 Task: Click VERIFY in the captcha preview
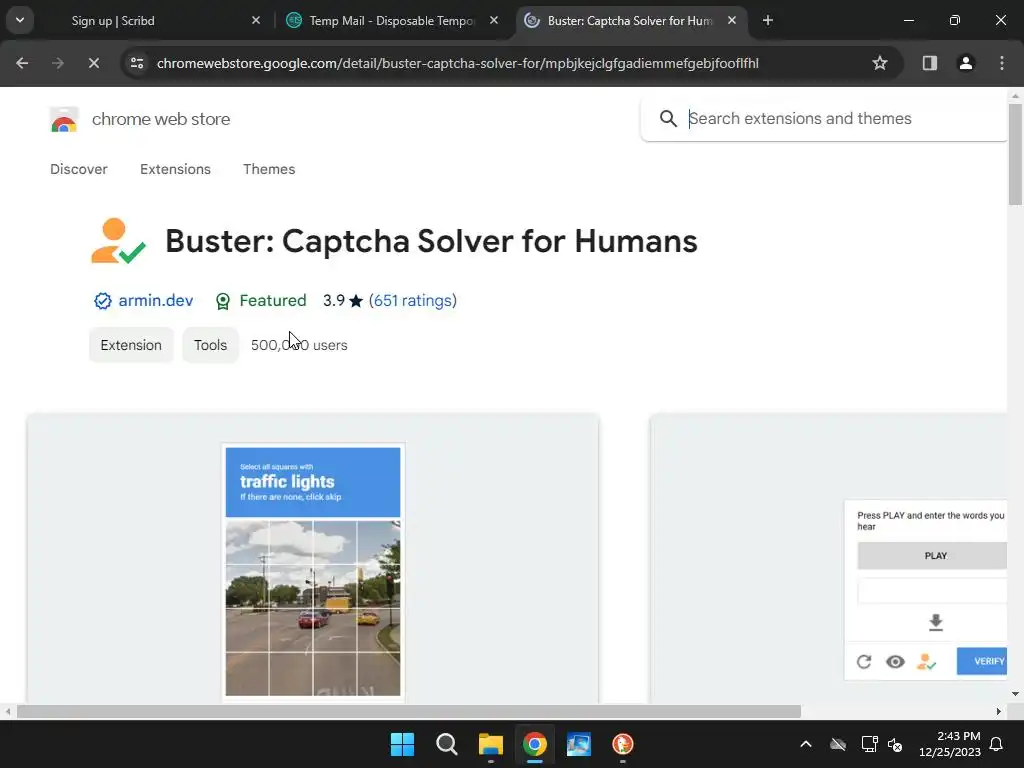click(x=982, y=662)
